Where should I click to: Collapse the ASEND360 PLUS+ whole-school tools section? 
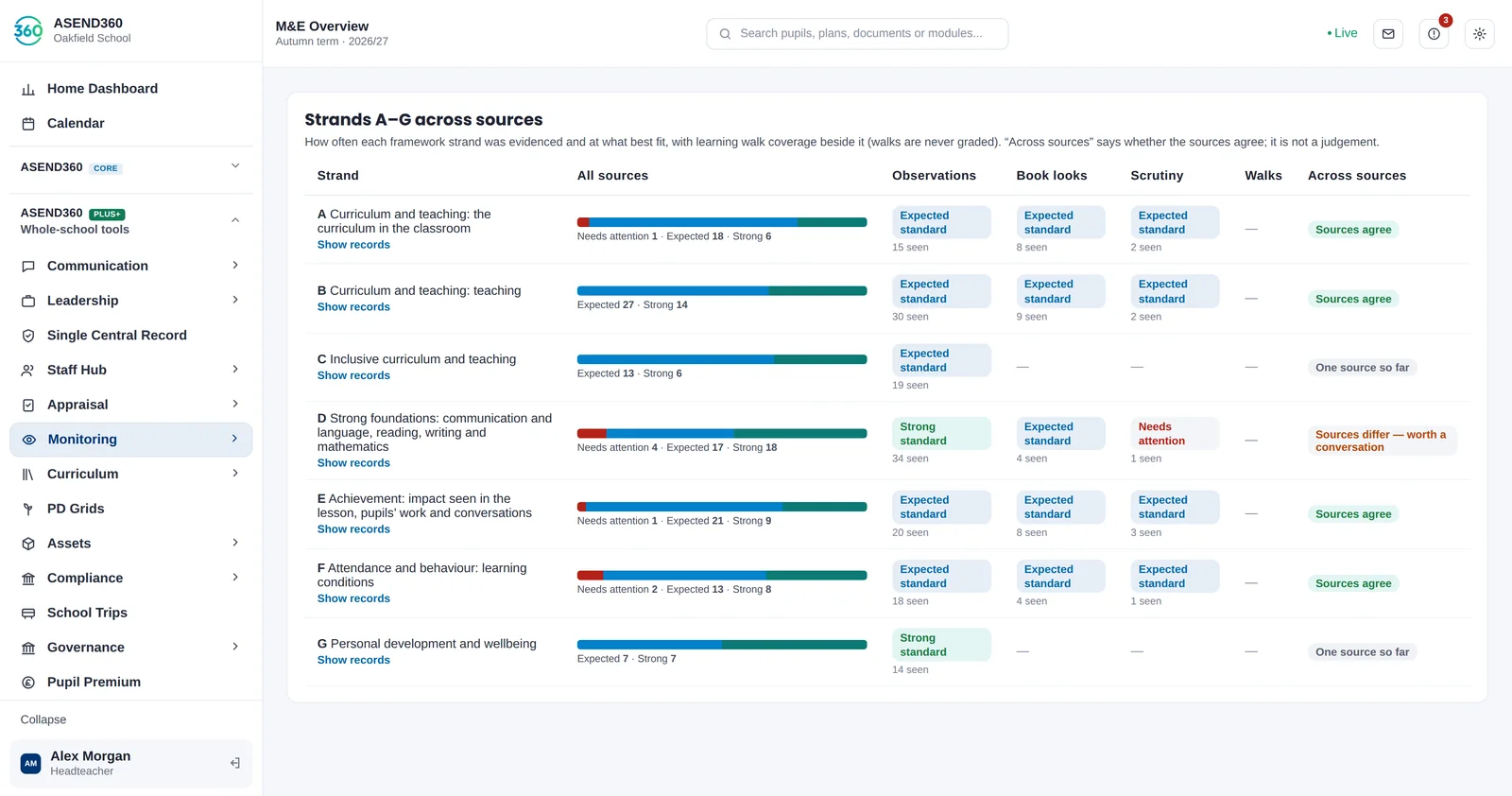coord(235,220)
